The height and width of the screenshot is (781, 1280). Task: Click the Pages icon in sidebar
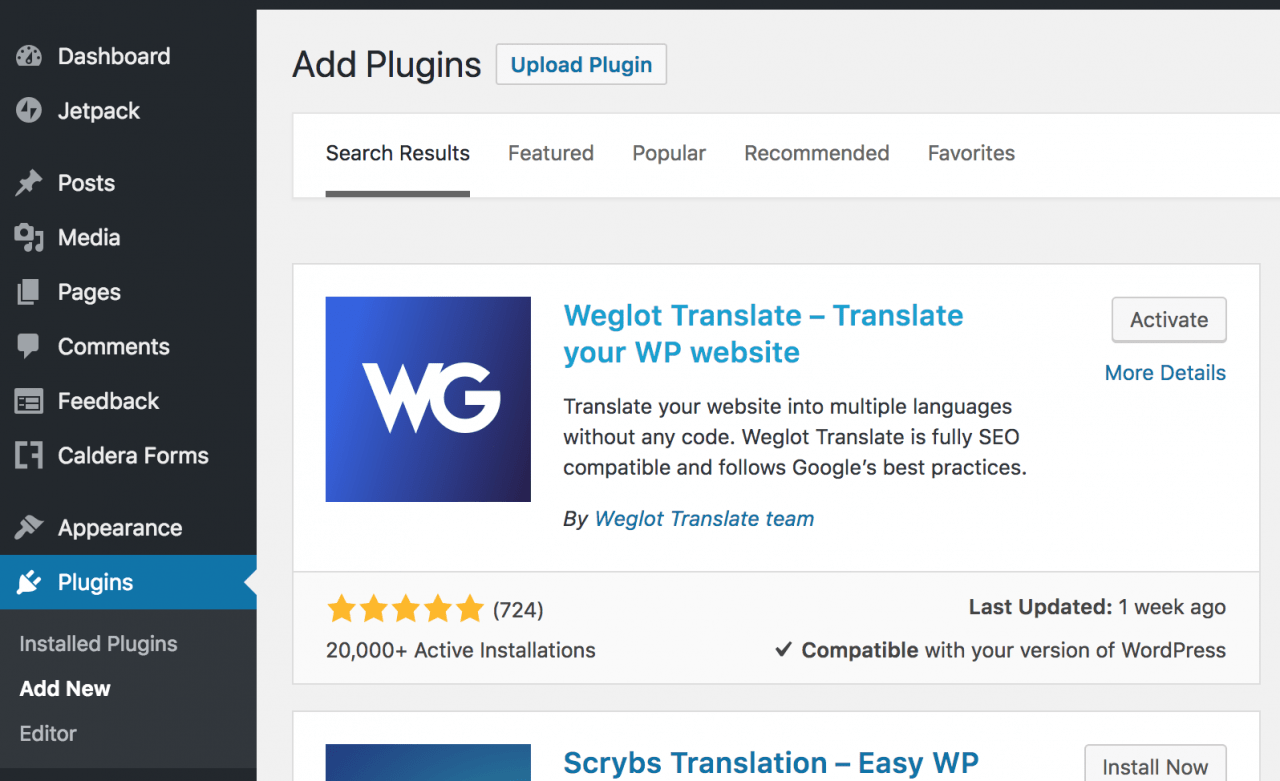tap(29, 292)
